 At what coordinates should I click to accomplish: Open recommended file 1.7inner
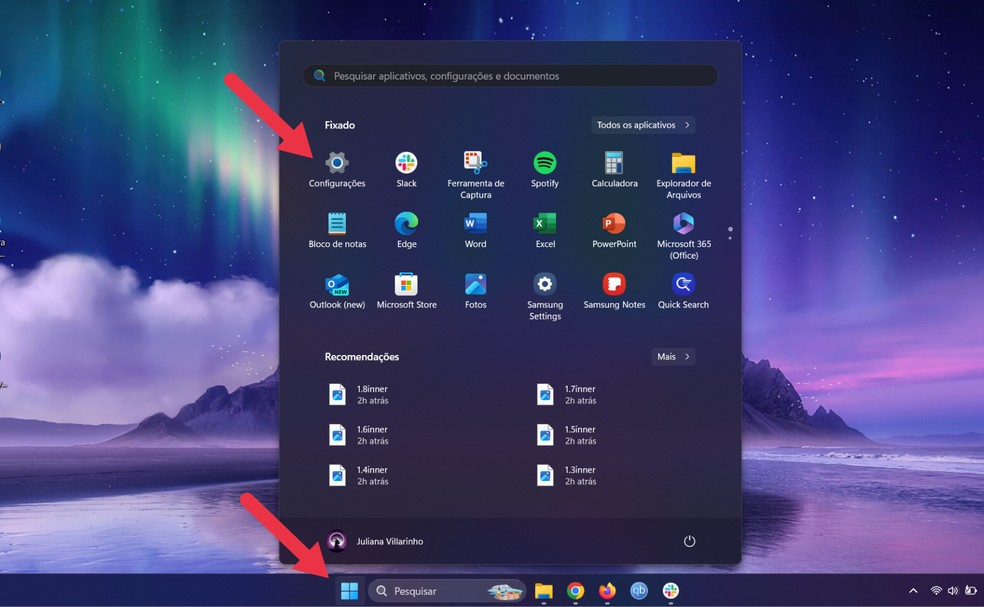(567, 394)
